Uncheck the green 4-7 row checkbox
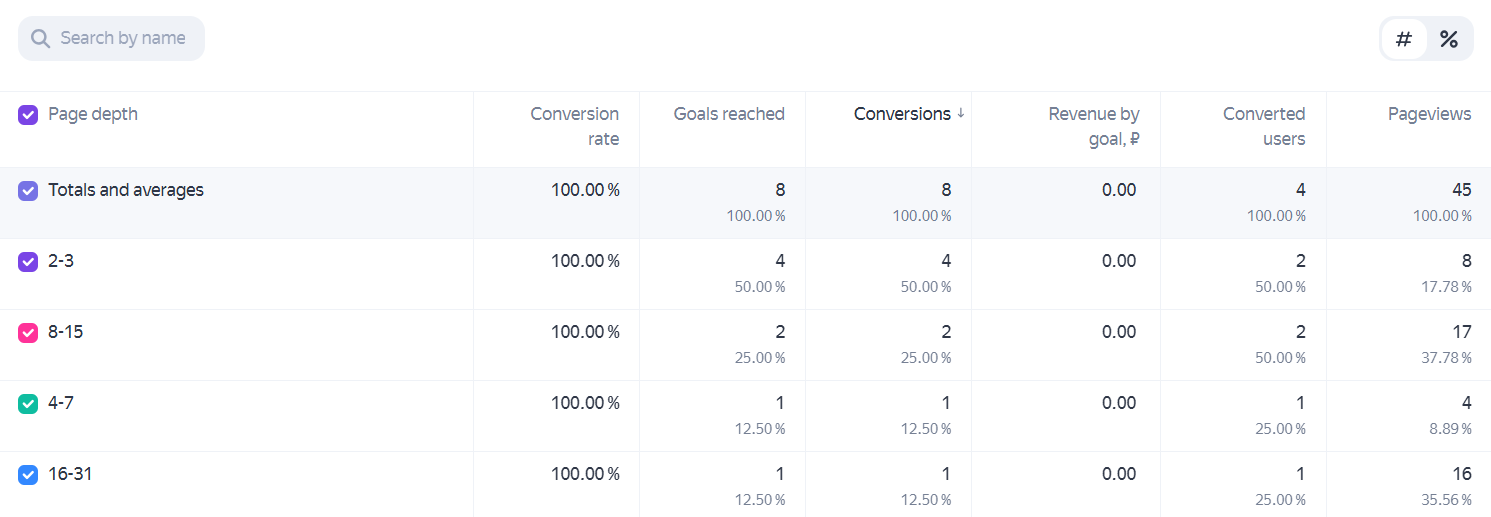 point(28,404)
